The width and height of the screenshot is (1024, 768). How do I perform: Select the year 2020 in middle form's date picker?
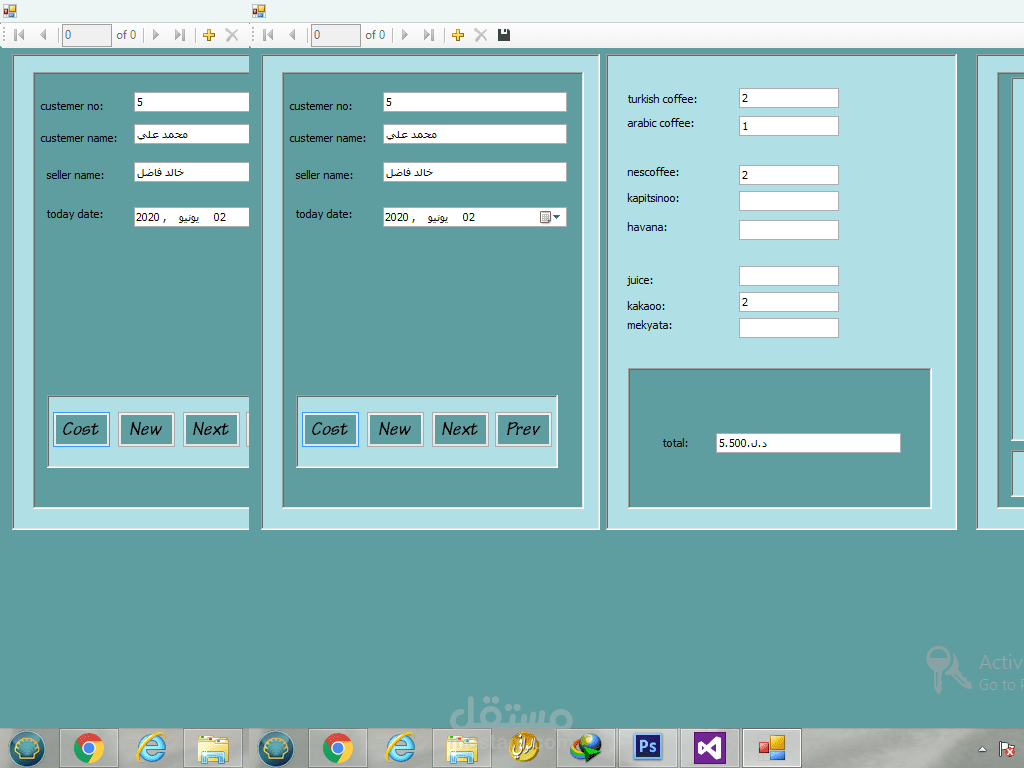tap(396, 217)
